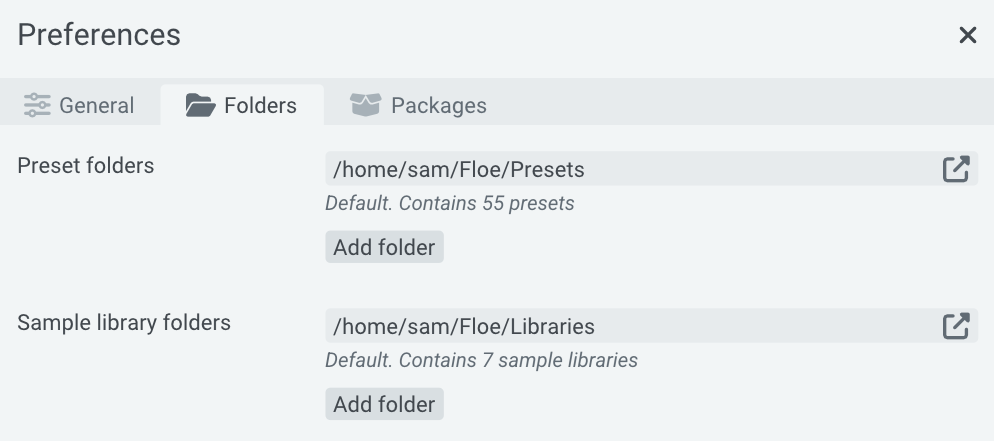This screenshot has height=441, width=994.
Task: Switch to the General tab
Action: [80, 105]
